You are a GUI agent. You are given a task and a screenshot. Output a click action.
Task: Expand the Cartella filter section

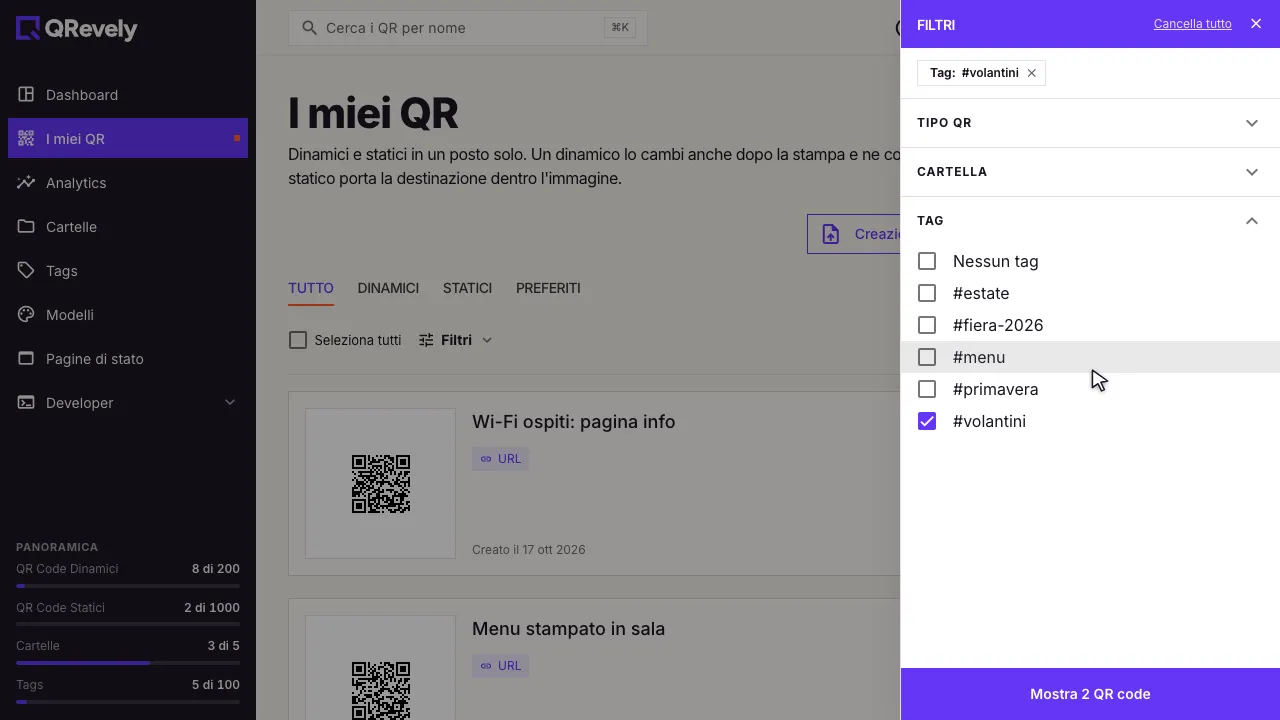click(1090, 172)
